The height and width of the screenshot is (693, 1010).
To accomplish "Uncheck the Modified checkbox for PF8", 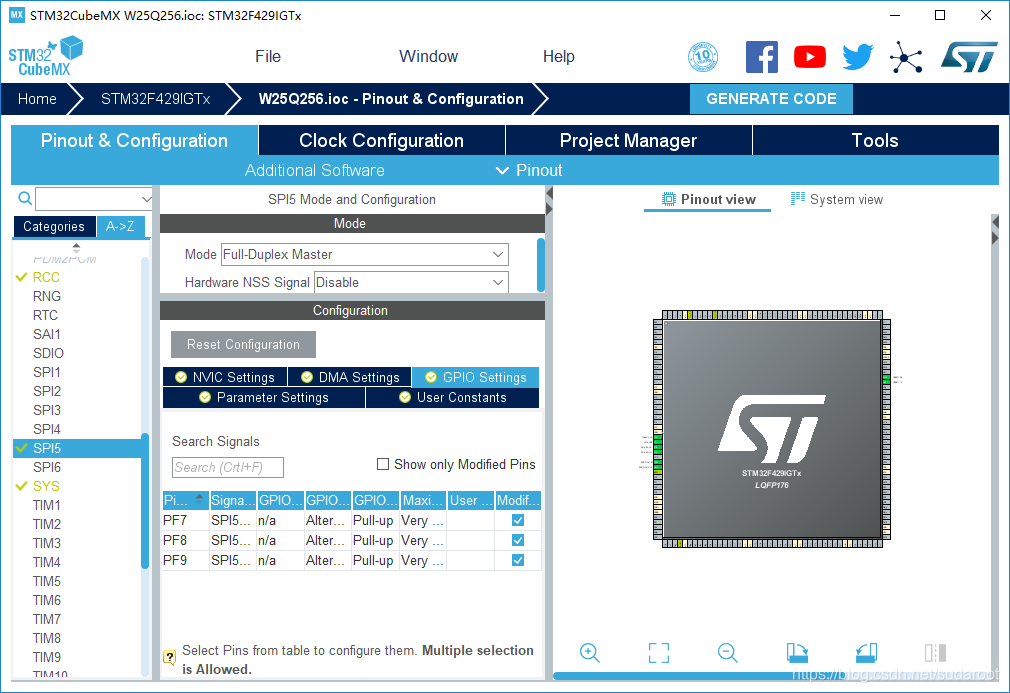I will coord(518,540).
